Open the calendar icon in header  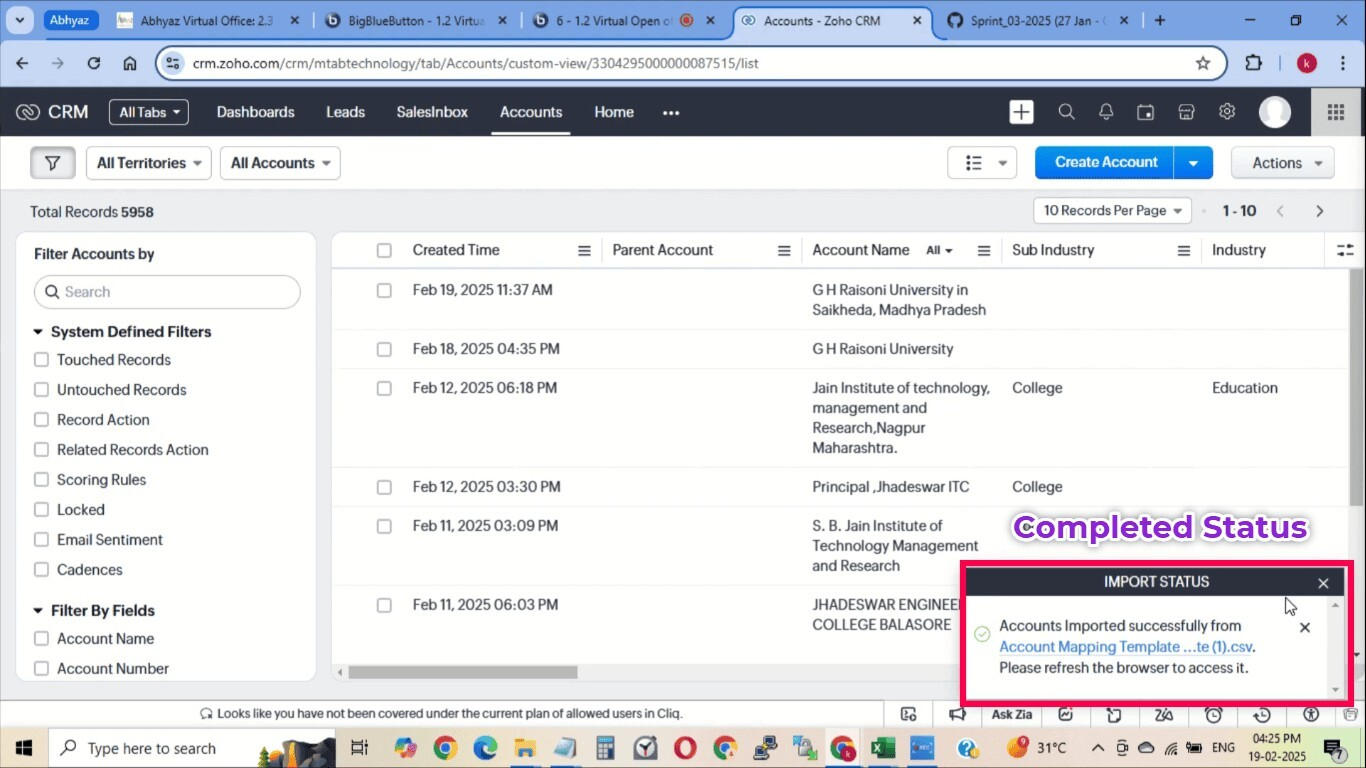(1146, 112)
